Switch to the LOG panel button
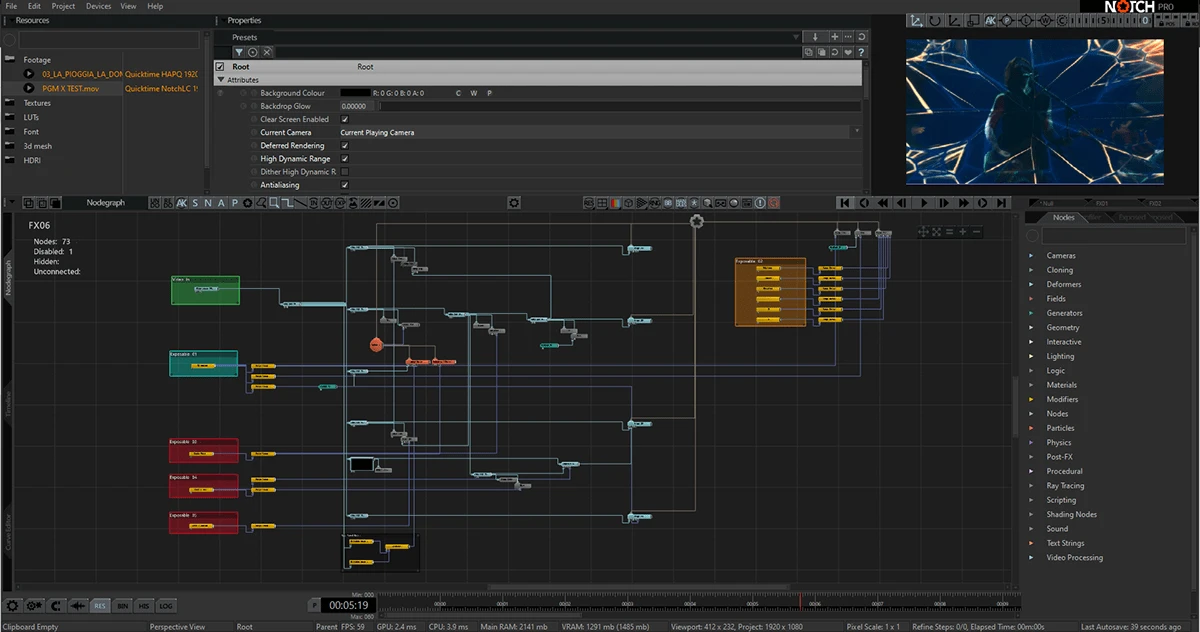The height and width of the screenshot is (632, 1200). [166, 606]
